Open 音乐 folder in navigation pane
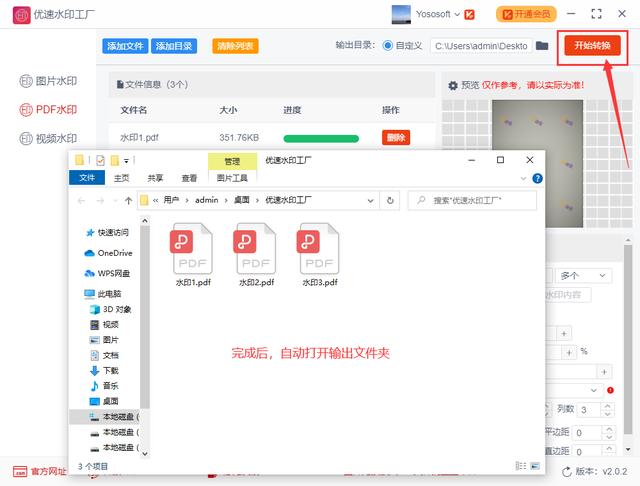The width and height of the screenshot is (640, 486). [x=104, y=386]
